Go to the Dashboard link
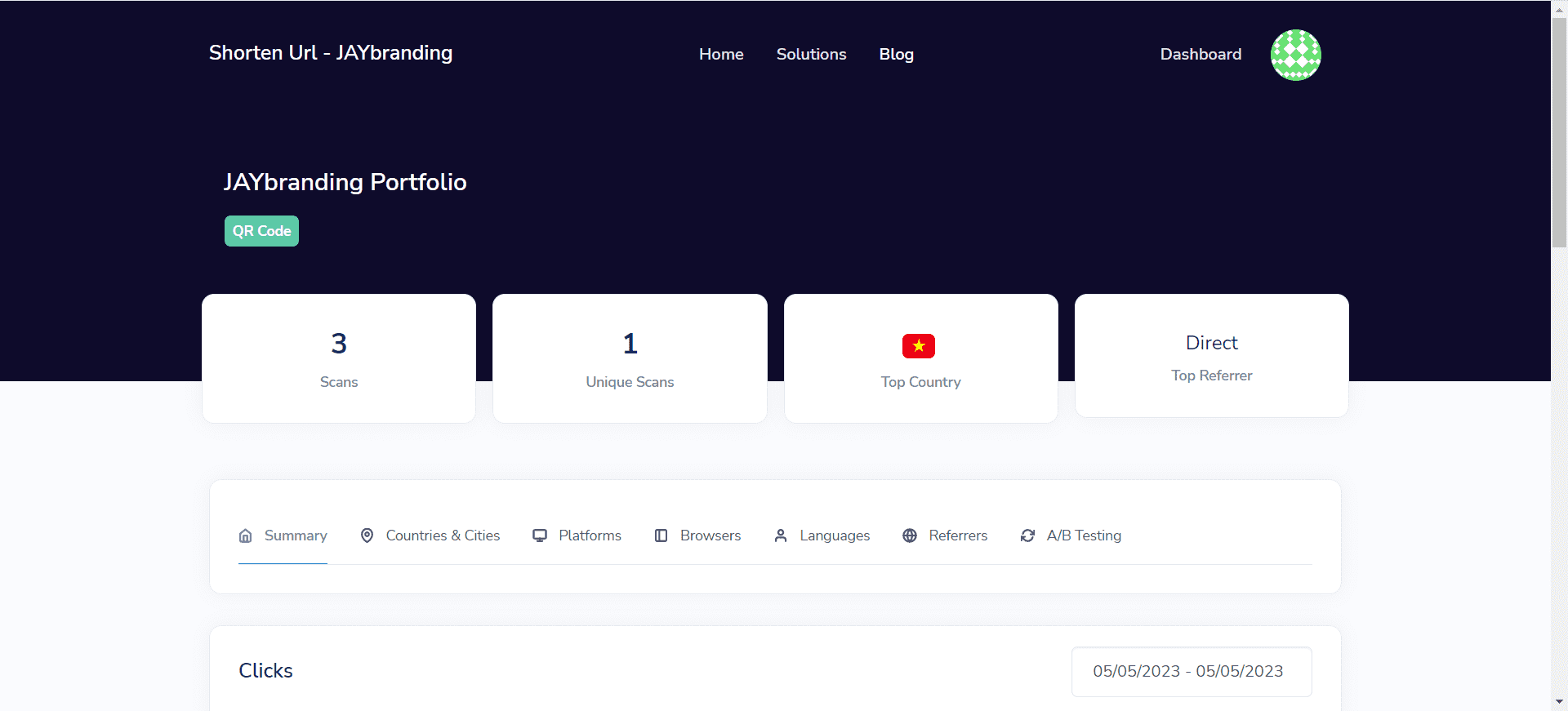 [1200, 54]
